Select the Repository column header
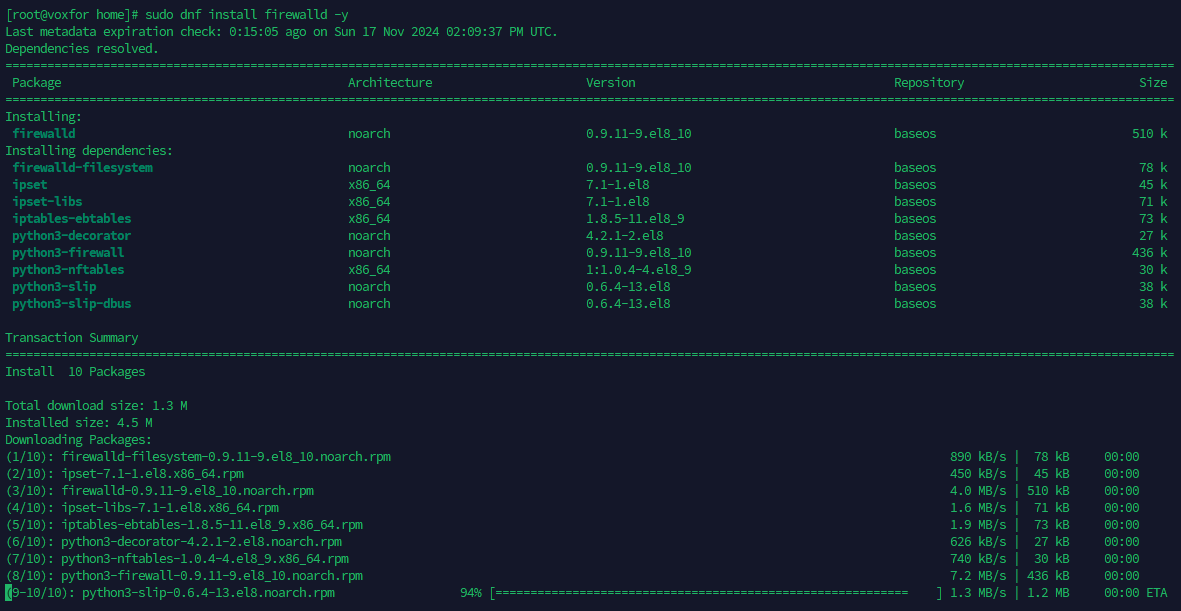1181x611 pixels. coord(929,82)
